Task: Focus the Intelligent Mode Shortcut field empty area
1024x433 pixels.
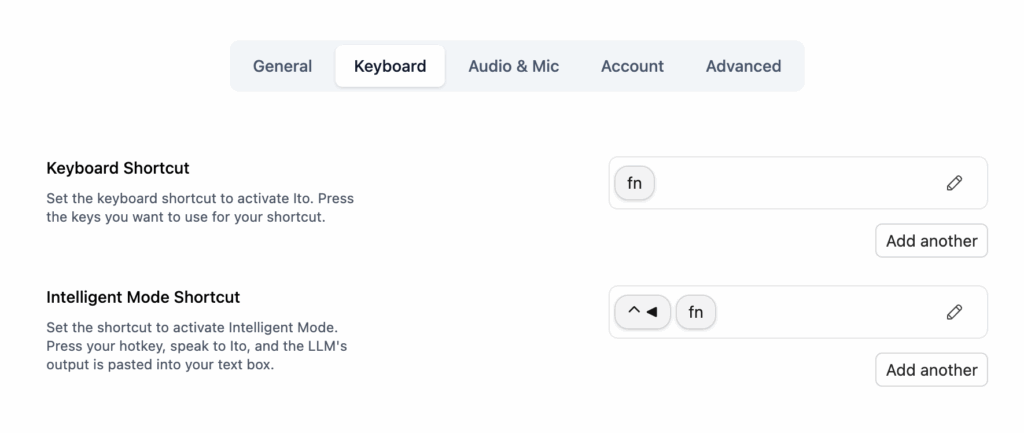Action: 820,313
